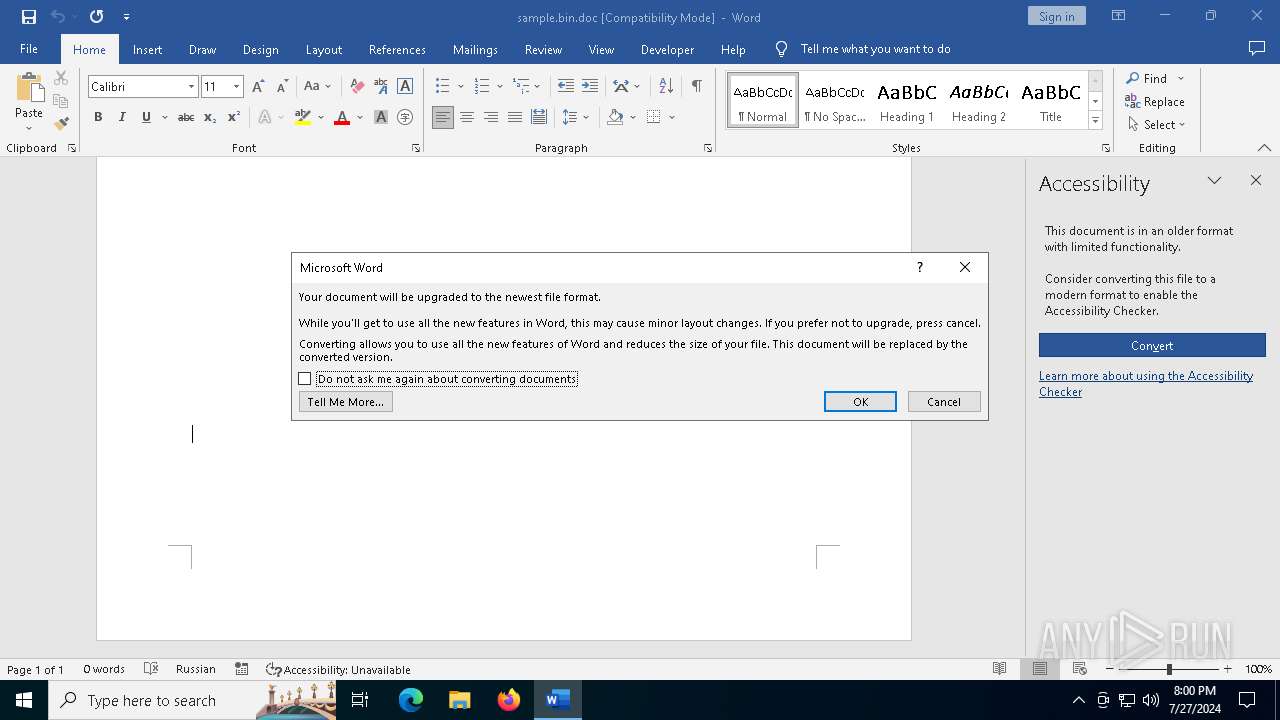Image resolution: width=1280 pixels, height=720 pixels.
Task: Check 'Do not ask me again about converting documents'
Action: pos(305,379)
